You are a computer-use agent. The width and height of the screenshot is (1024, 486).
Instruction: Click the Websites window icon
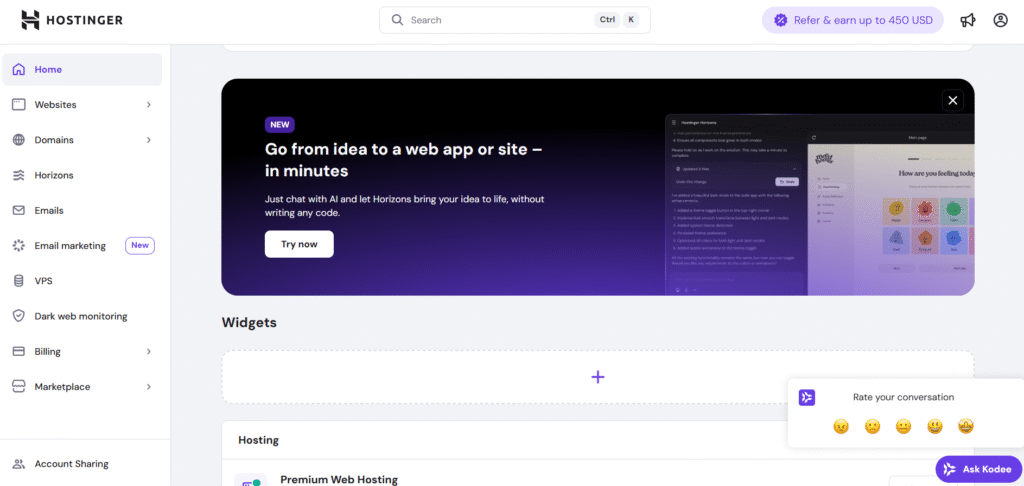19,105
